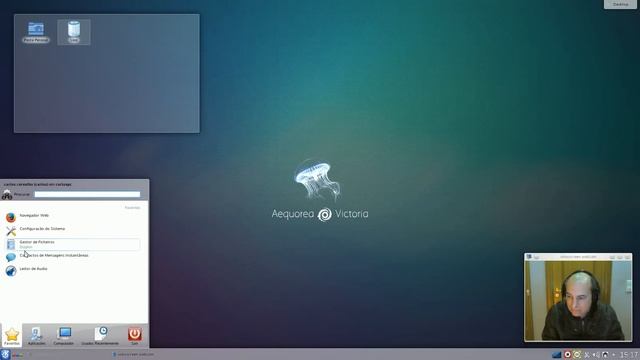Click the KDE launcher button in the taskbar
640x360 pixels.
5,354
